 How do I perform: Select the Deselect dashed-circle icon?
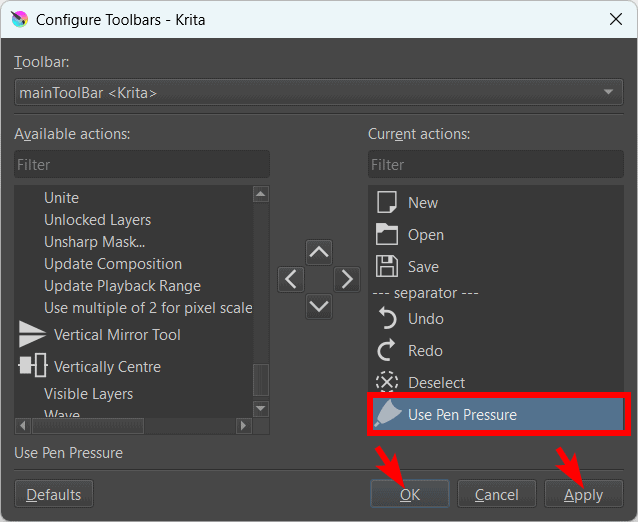click(x=387, y=382)
